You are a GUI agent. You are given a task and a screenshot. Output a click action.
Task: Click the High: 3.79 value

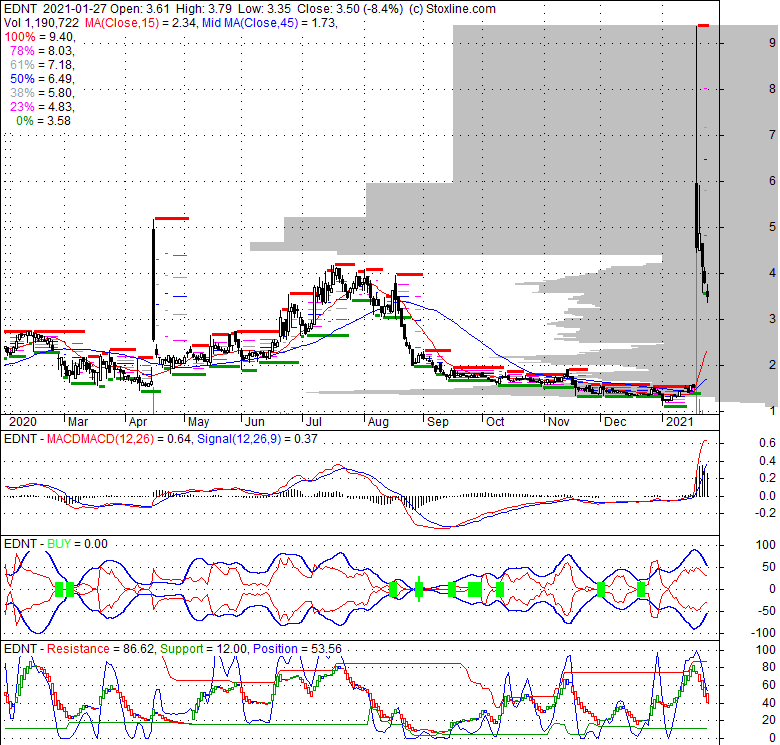pos(204,9)
